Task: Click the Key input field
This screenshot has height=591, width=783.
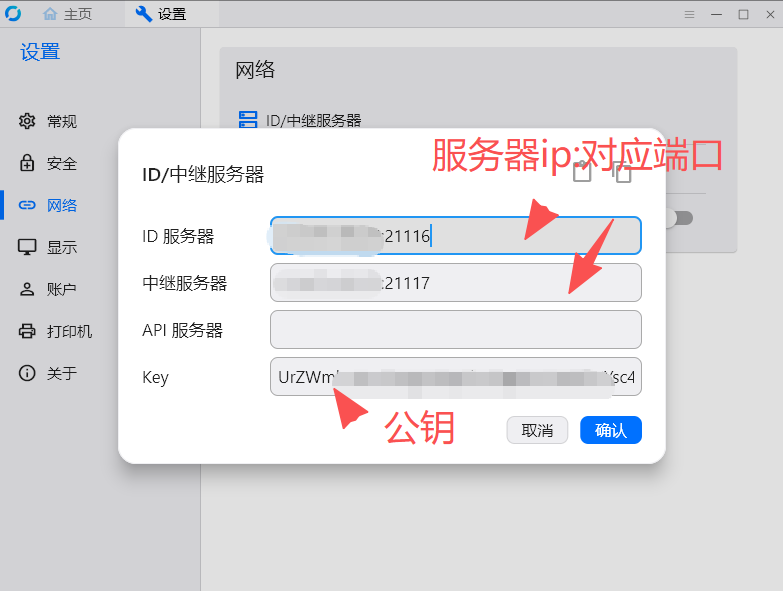Action: 455,376
